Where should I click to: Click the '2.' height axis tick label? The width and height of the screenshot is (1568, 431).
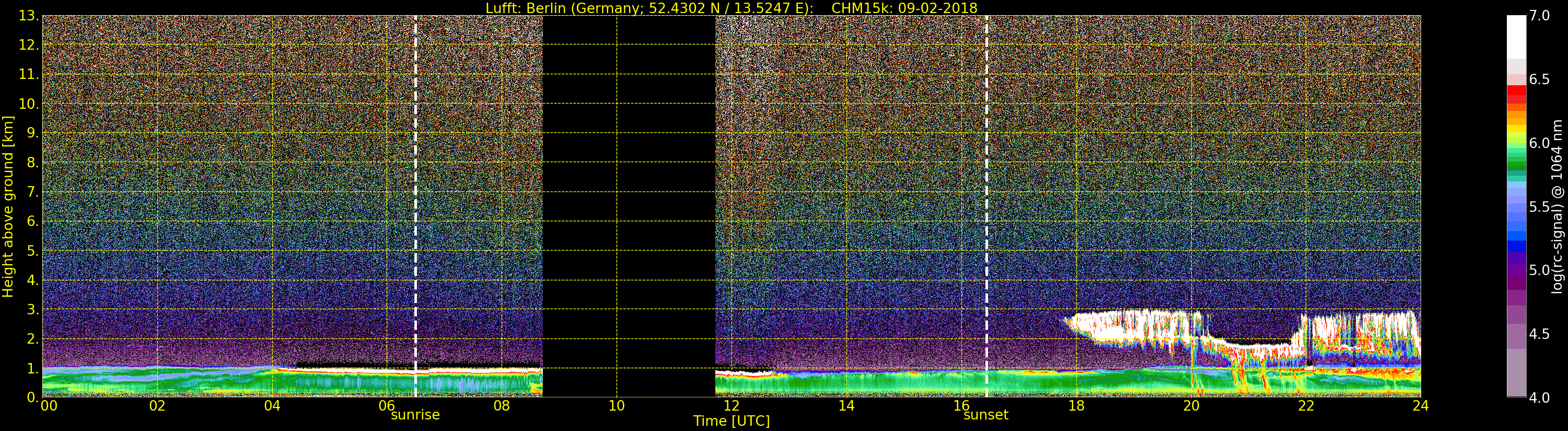tap(33, 339)
